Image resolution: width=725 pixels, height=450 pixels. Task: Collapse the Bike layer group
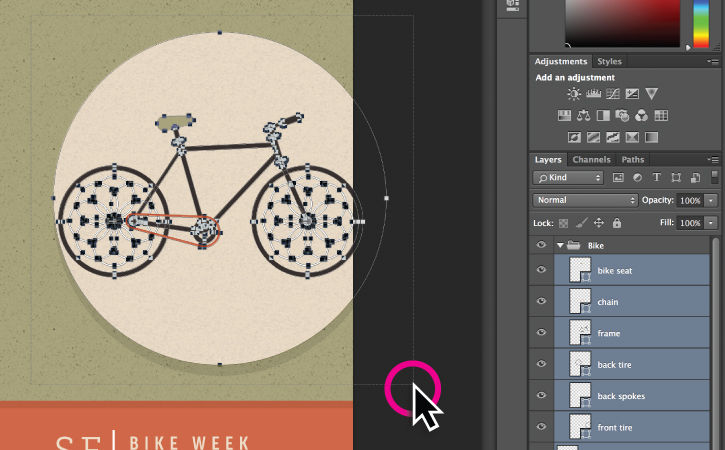click(x=560, y=245)
